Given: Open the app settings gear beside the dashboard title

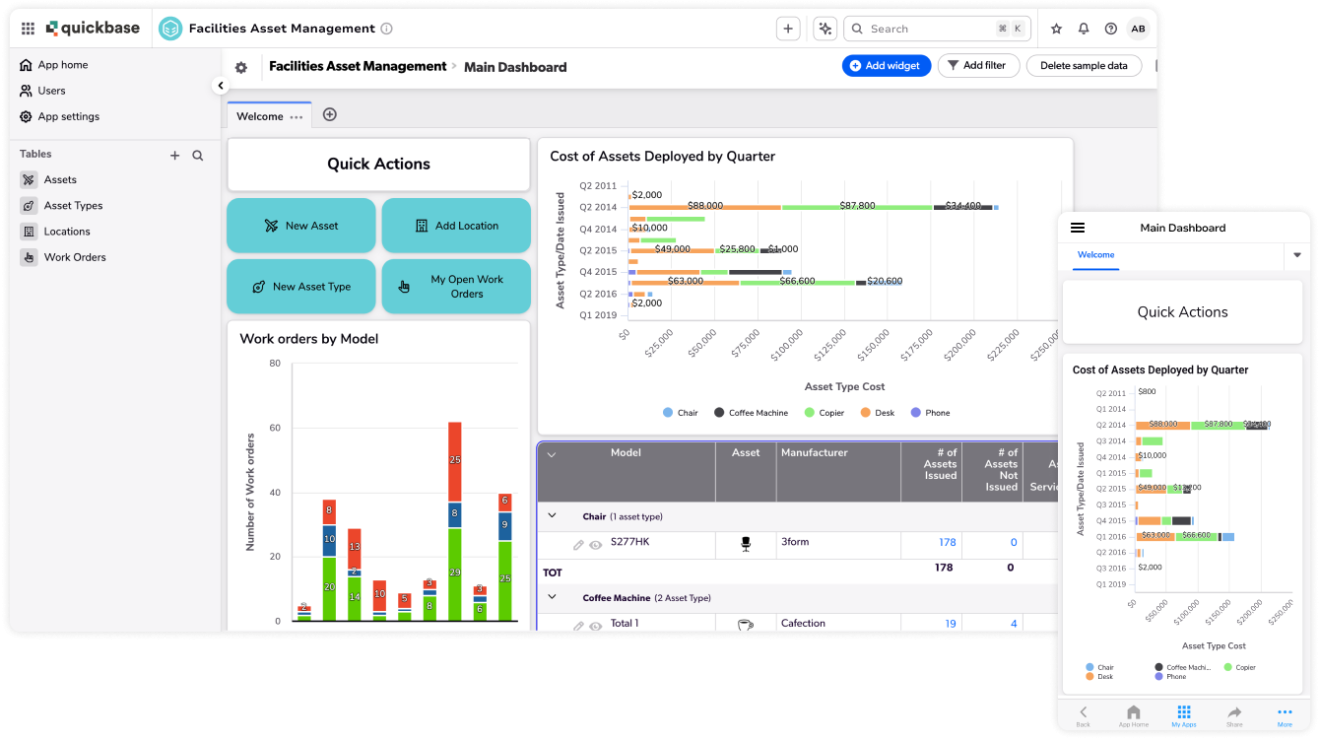Looking at the screenshot, I should [240, 65].
